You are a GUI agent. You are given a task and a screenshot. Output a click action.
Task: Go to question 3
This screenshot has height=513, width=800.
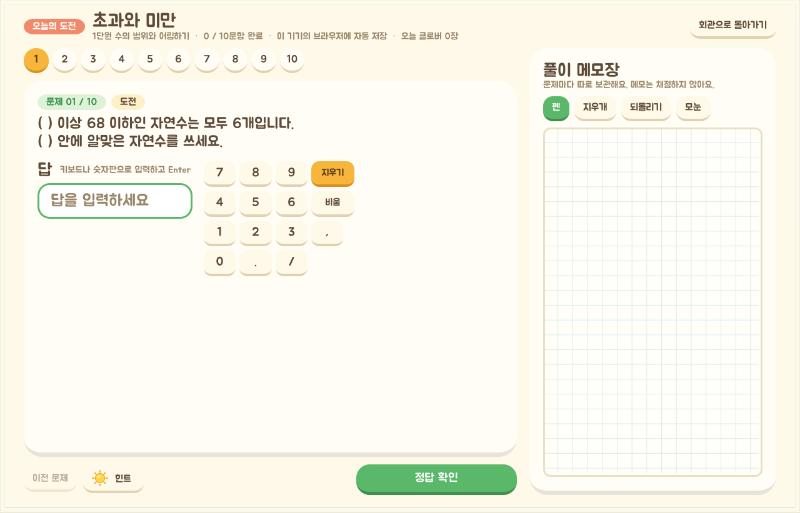click(x=93, y=59)
